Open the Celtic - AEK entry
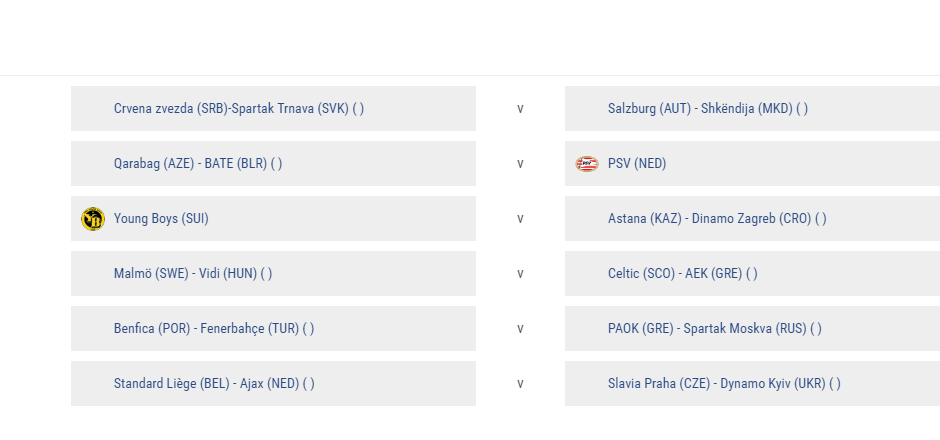This screenshot has width=940, height=440. coord(682,274)
